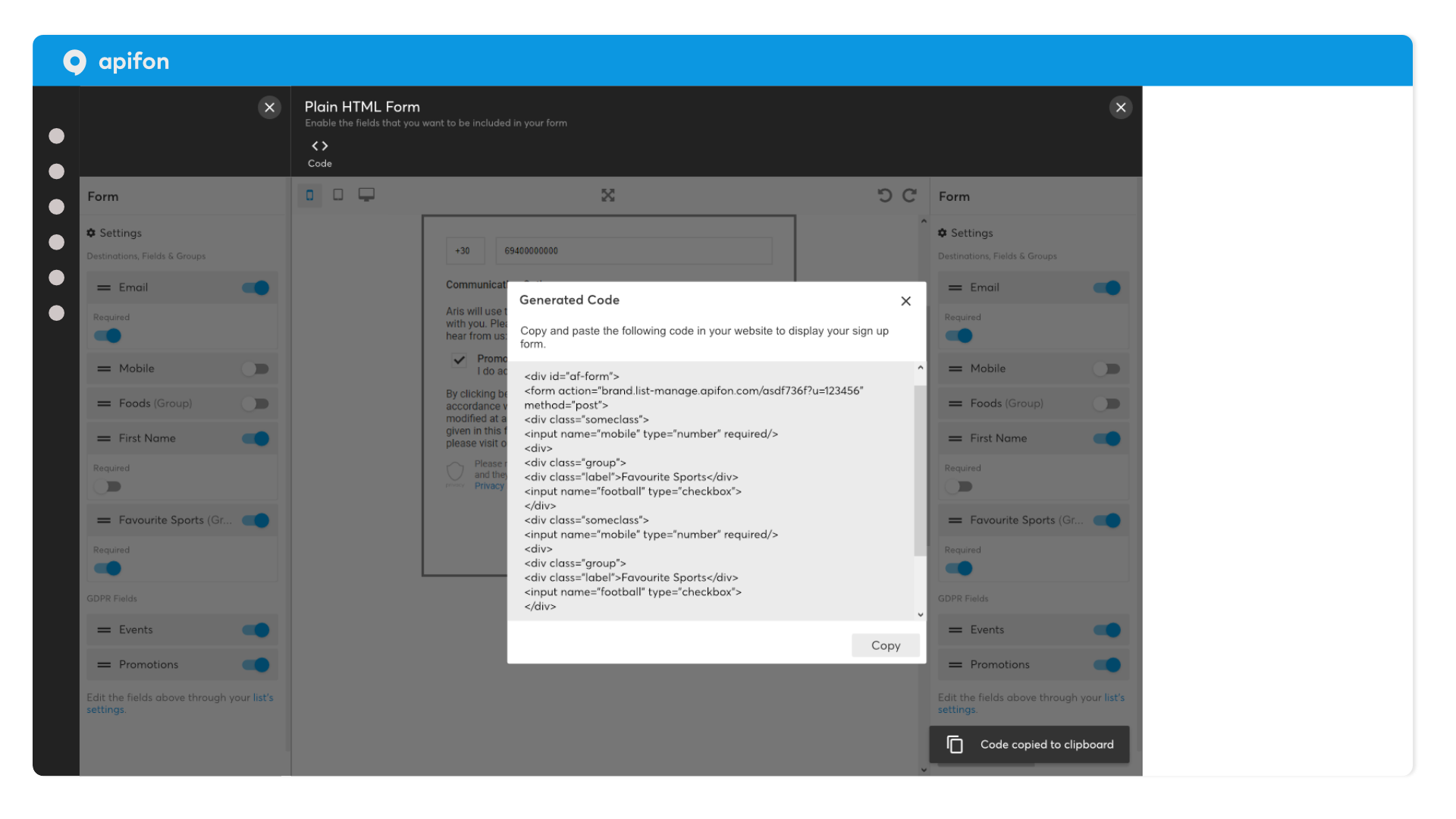
Task: Click the Plain HTML Form title
Action: click(x=362, y=107)
